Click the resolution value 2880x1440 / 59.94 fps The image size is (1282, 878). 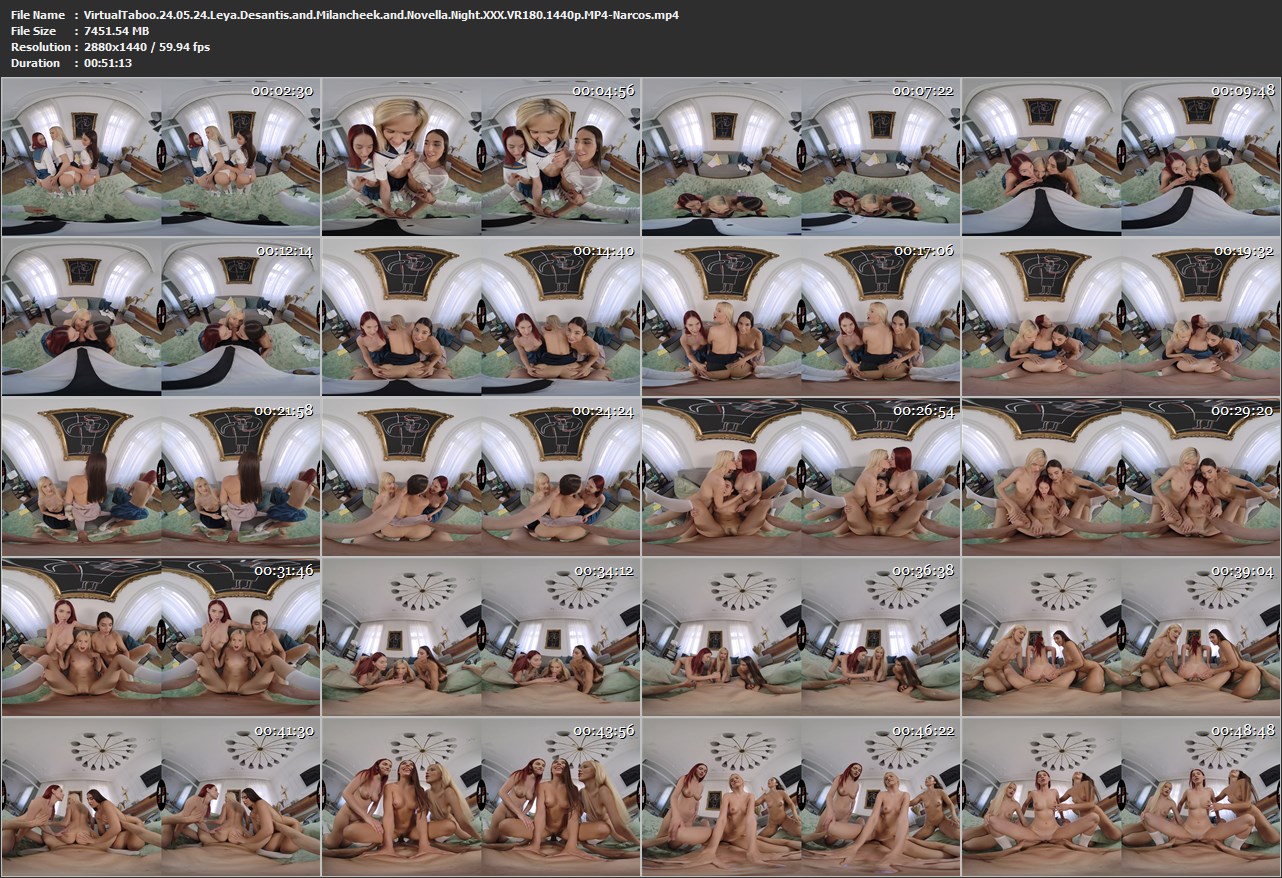click(147, 47)
